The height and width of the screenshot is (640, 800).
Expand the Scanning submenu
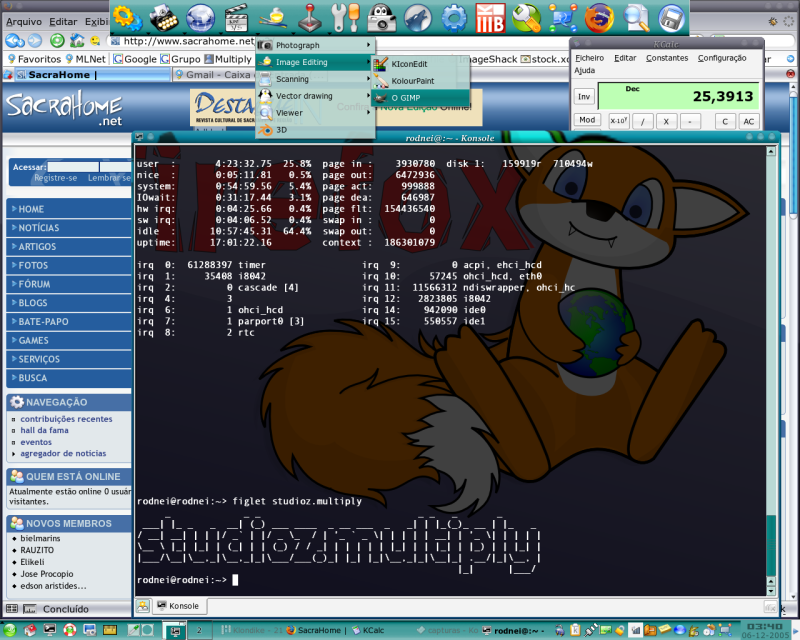(x=315, y=79)
